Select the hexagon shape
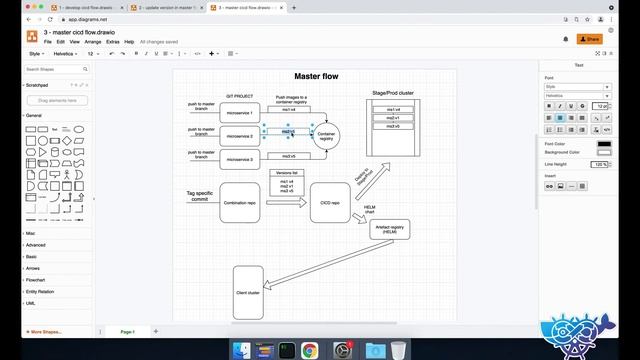Image resolution: width=640 pixels, height=360 pixels. coord(31,152)
